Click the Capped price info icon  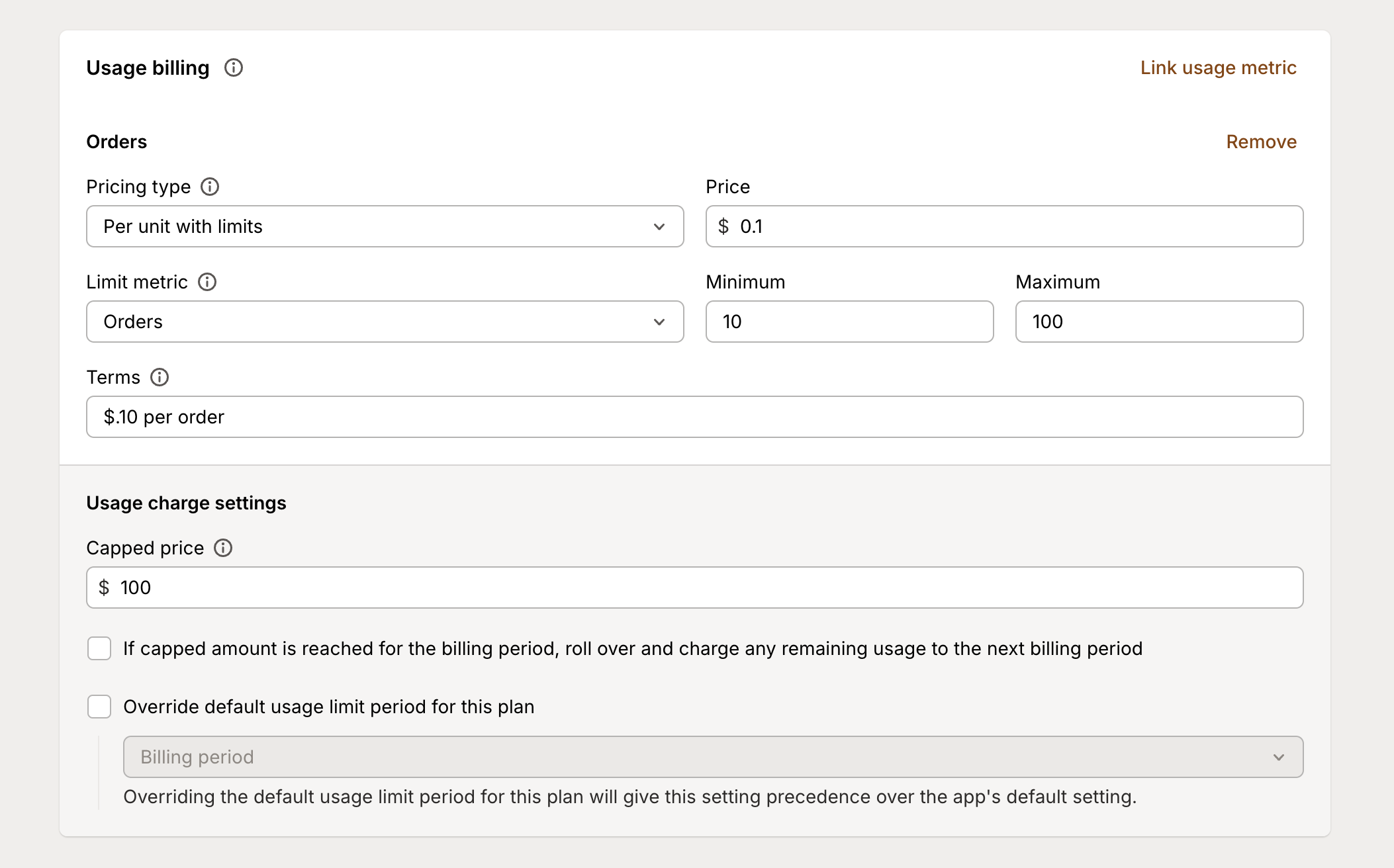[x=224, y=548]
